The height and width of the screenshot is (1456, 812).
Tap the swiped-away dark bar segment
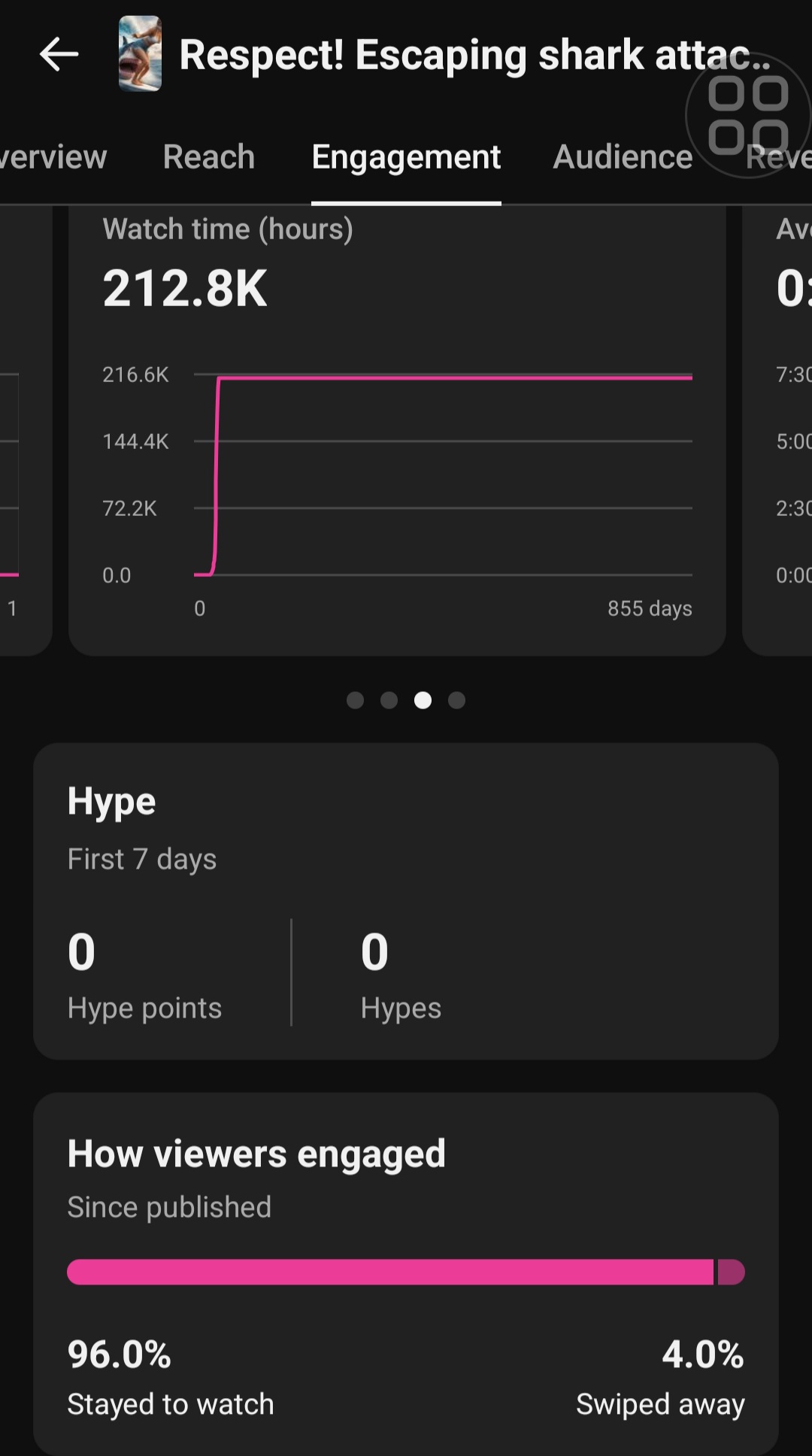pyautogui.click(x=732, y=1272)
